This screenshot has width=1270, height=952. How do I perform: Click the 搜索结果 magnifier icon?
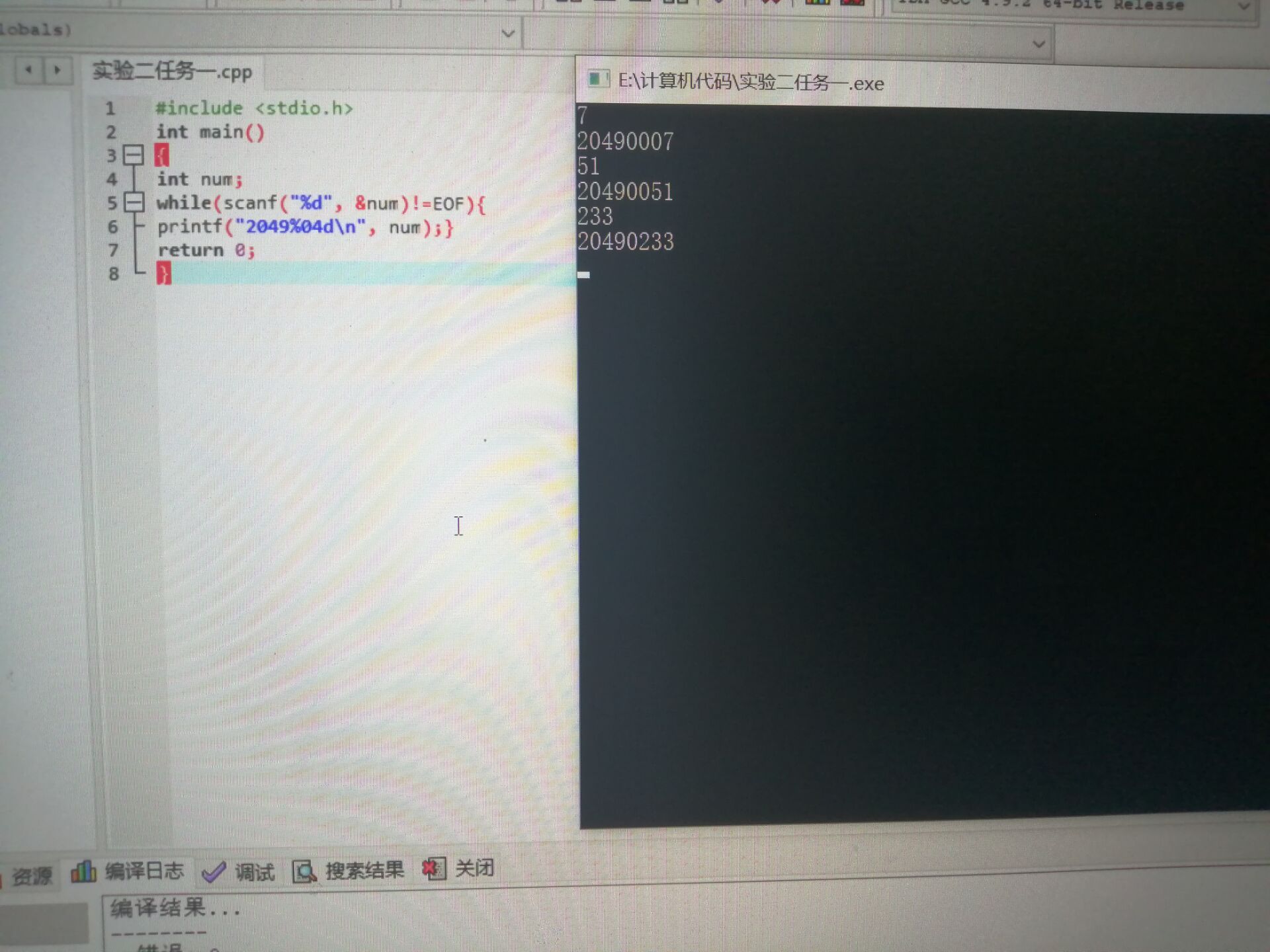304,871
